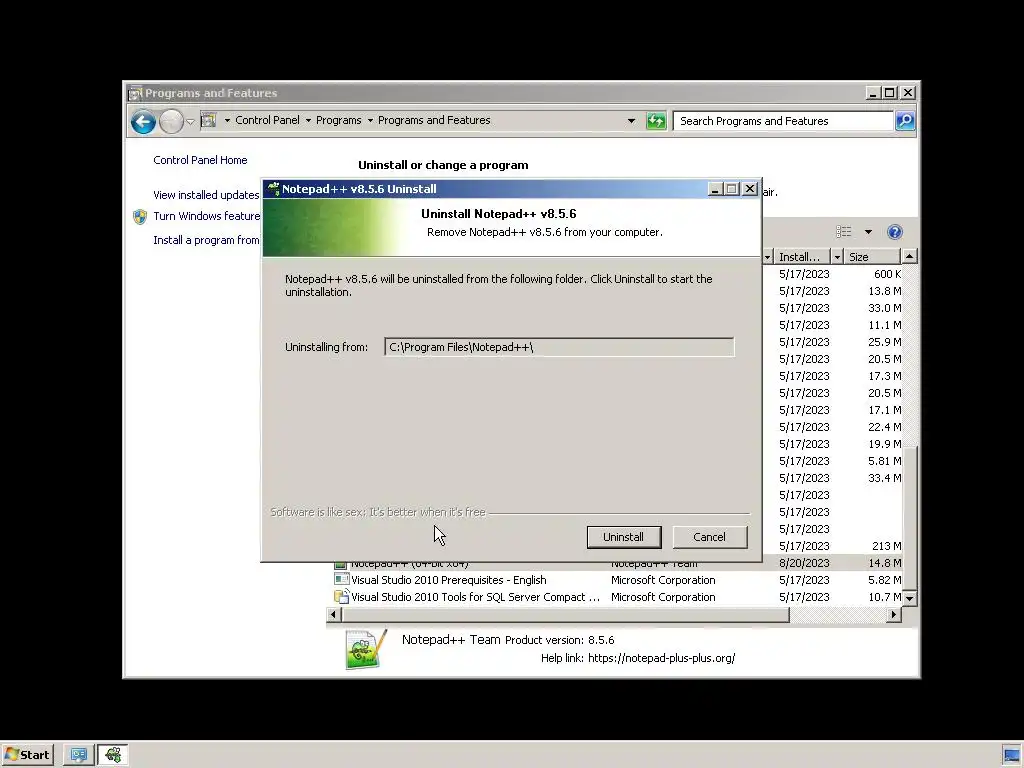Click the Notepad++ uninstall dialog title icon

pyautogui.click(x=274, y=189)
